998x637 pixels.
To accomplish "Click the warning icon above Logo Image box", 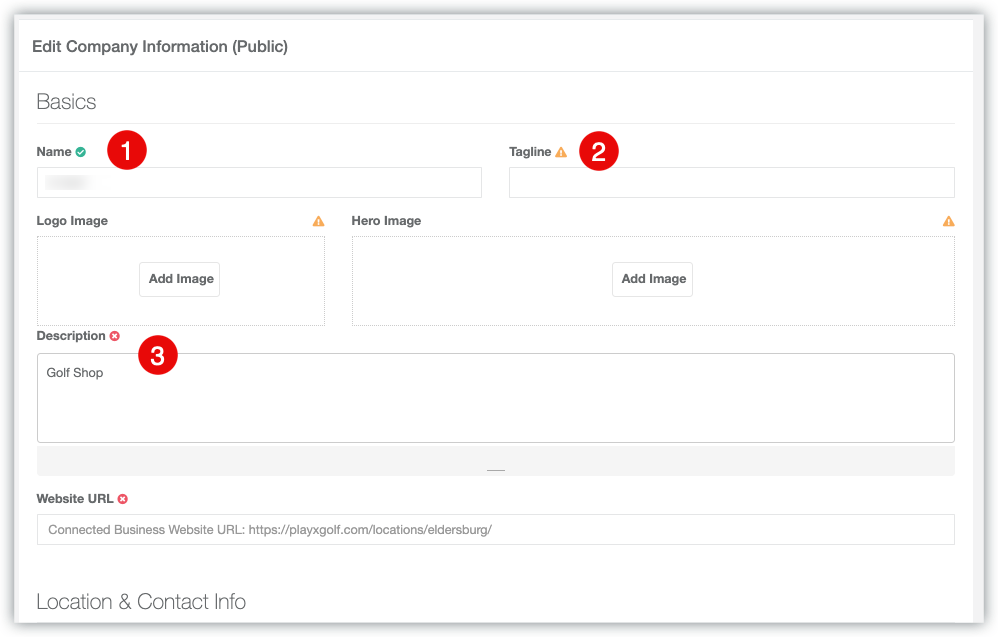I will pyautogui.click(x=318, y=221).
